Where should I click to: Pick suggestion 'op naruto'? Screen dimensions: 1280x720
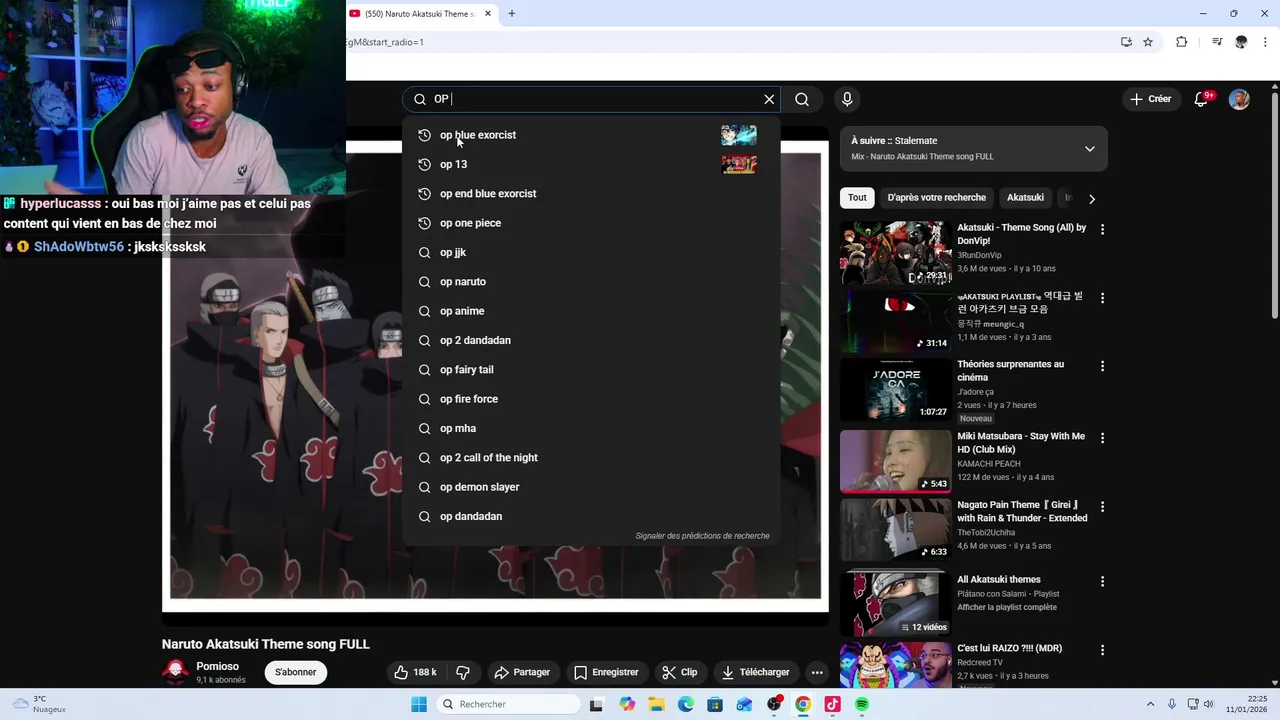pos(591,282)
